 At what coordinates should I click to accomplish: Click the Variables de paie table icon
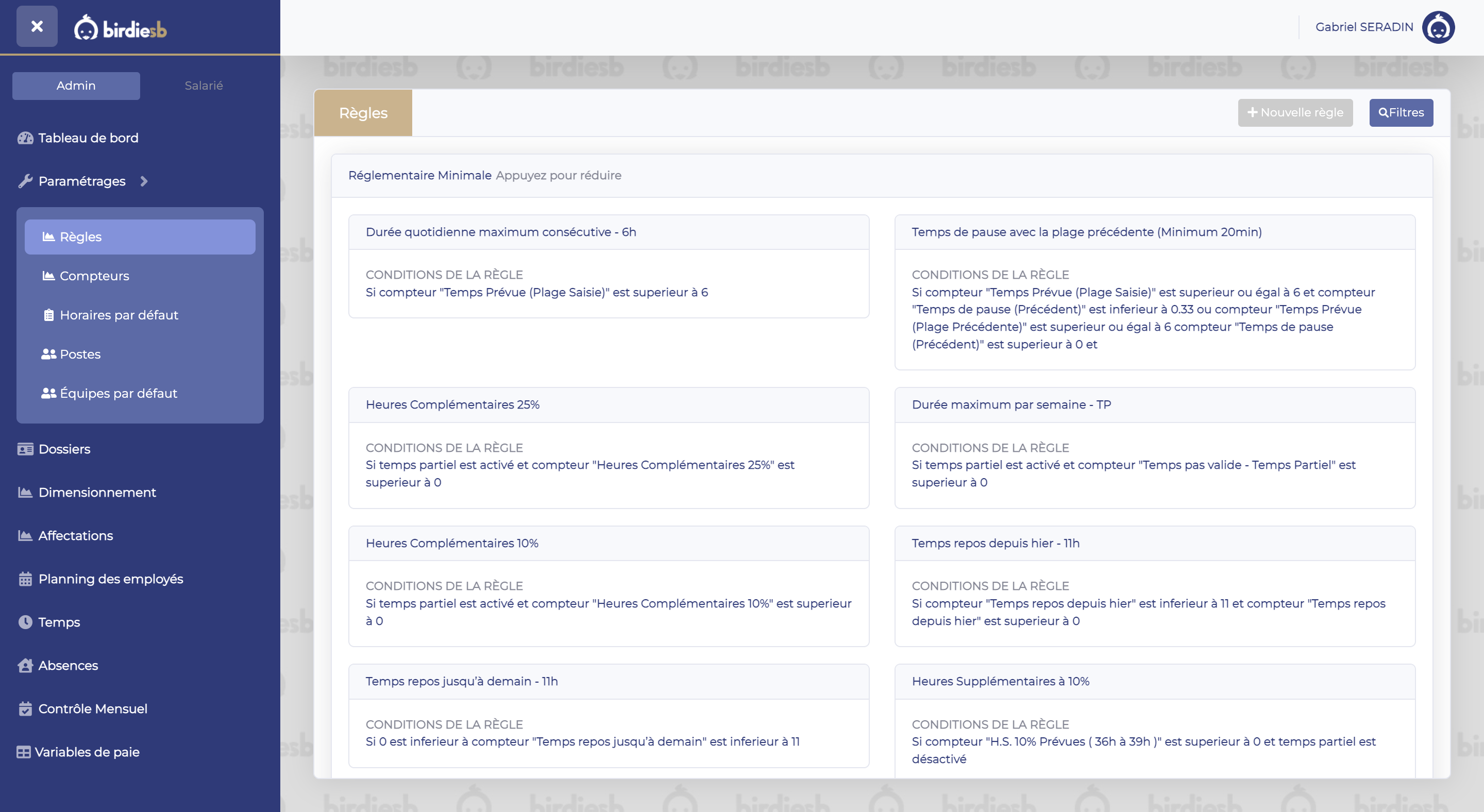(x=23, y=752)
